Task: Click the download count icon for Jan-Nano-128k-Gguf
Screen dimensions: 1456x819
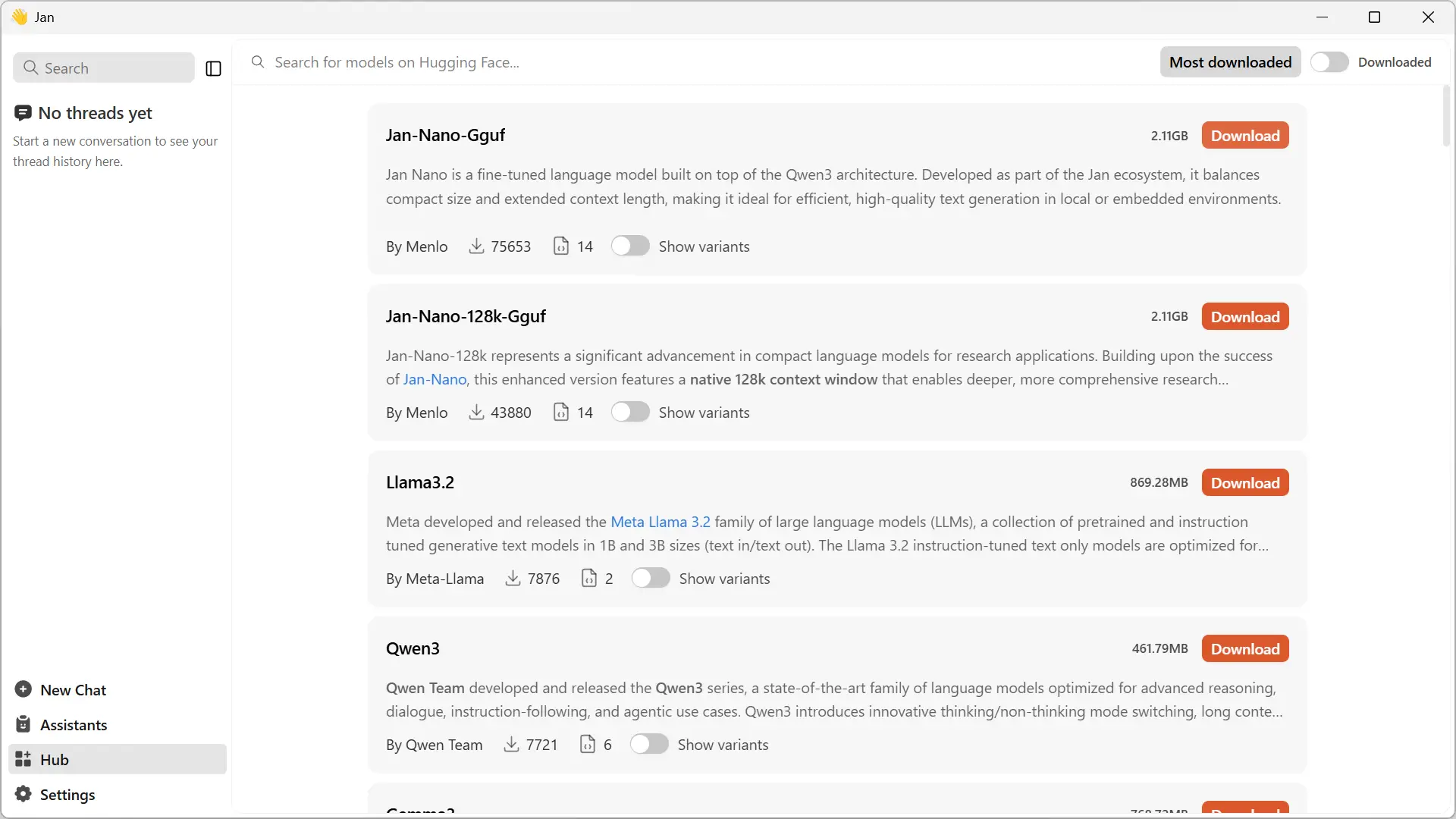Action: click(476, 413)
